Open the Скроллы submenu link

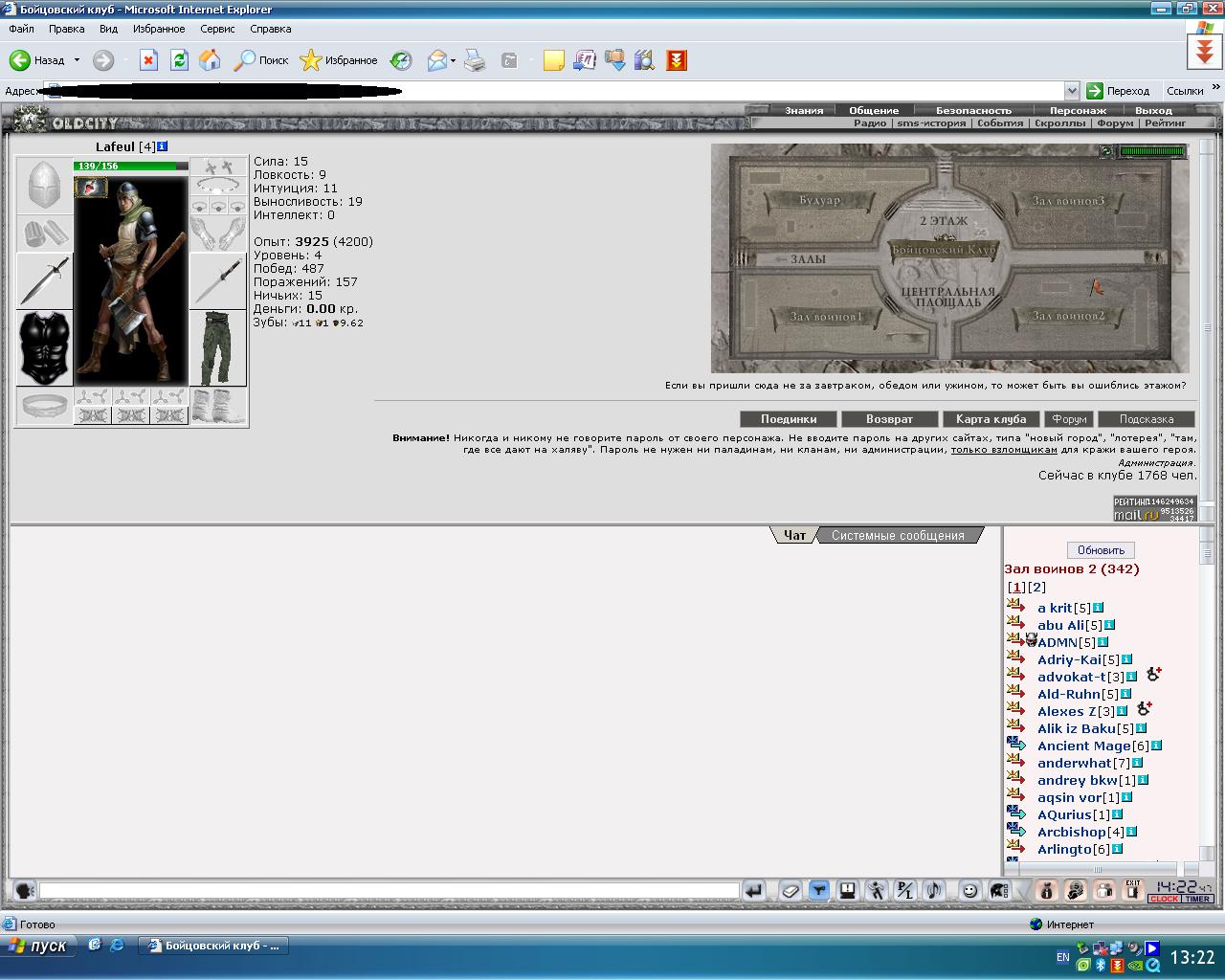point(1059,122)
